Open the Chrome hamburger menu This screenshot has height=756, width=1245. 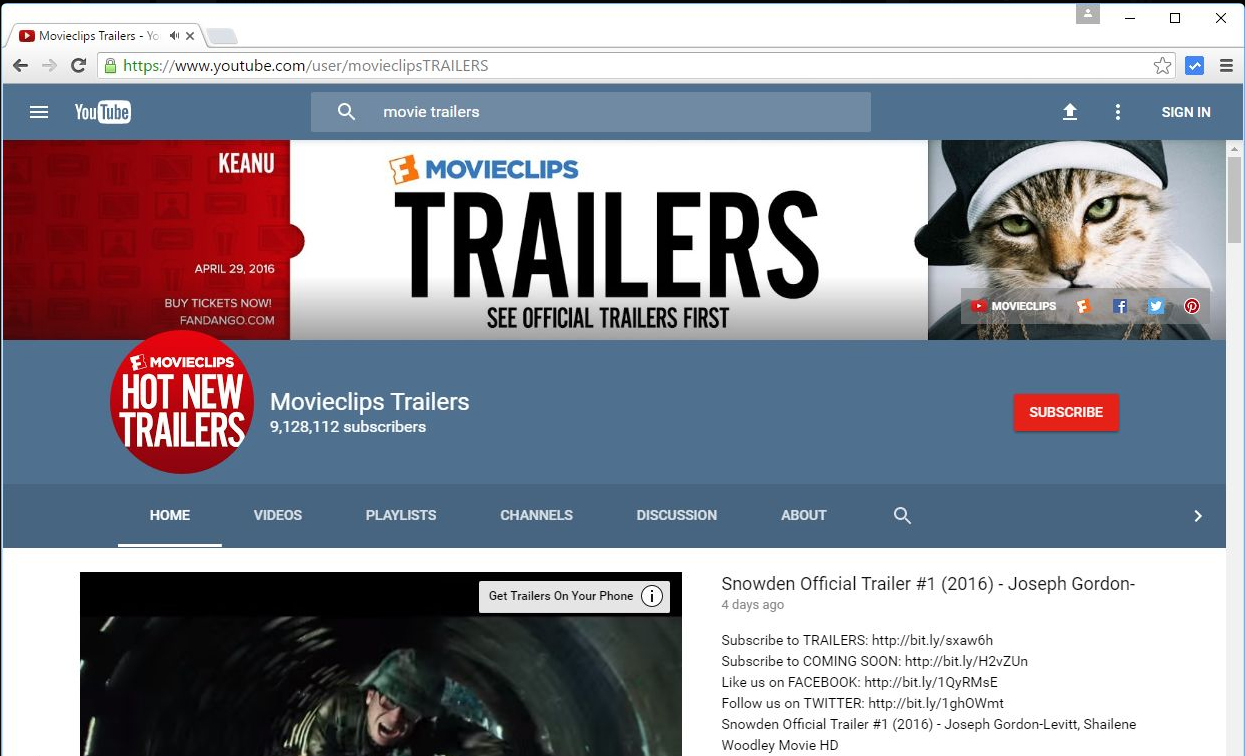(1226, 66)
